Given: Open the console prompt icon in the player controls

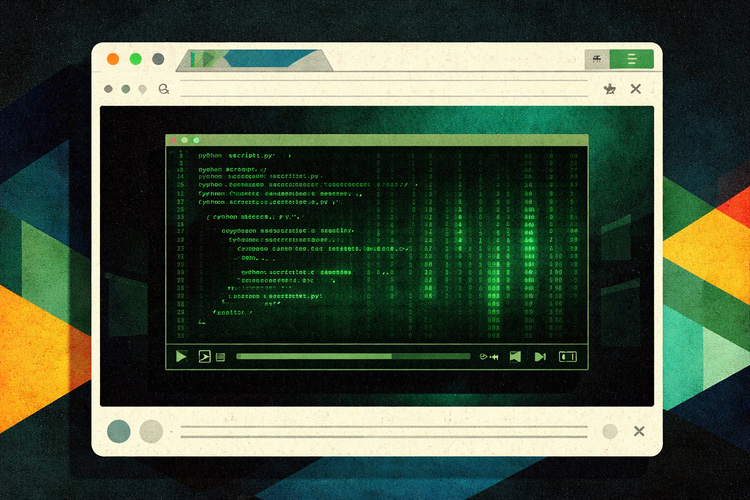Looking at the screenshot, I should coord(204,356).
